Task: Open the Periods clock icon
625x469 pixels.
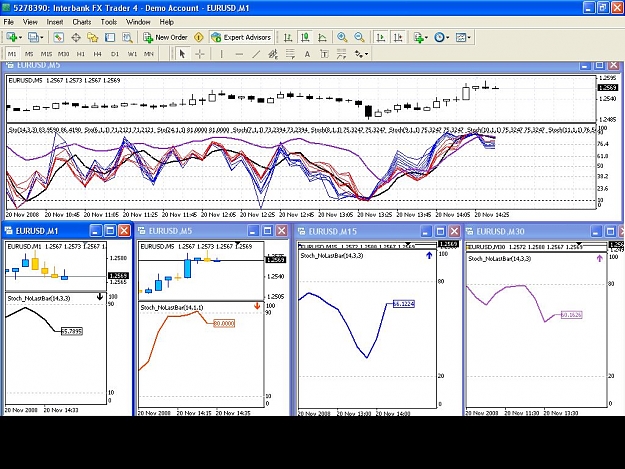Action: click(439, 37)
